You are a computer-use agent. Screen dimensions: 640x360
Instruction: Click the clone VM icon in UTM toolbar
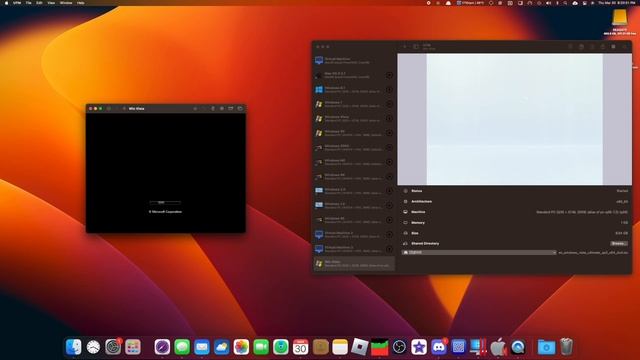pyautogui.click(x=581, y=47)
